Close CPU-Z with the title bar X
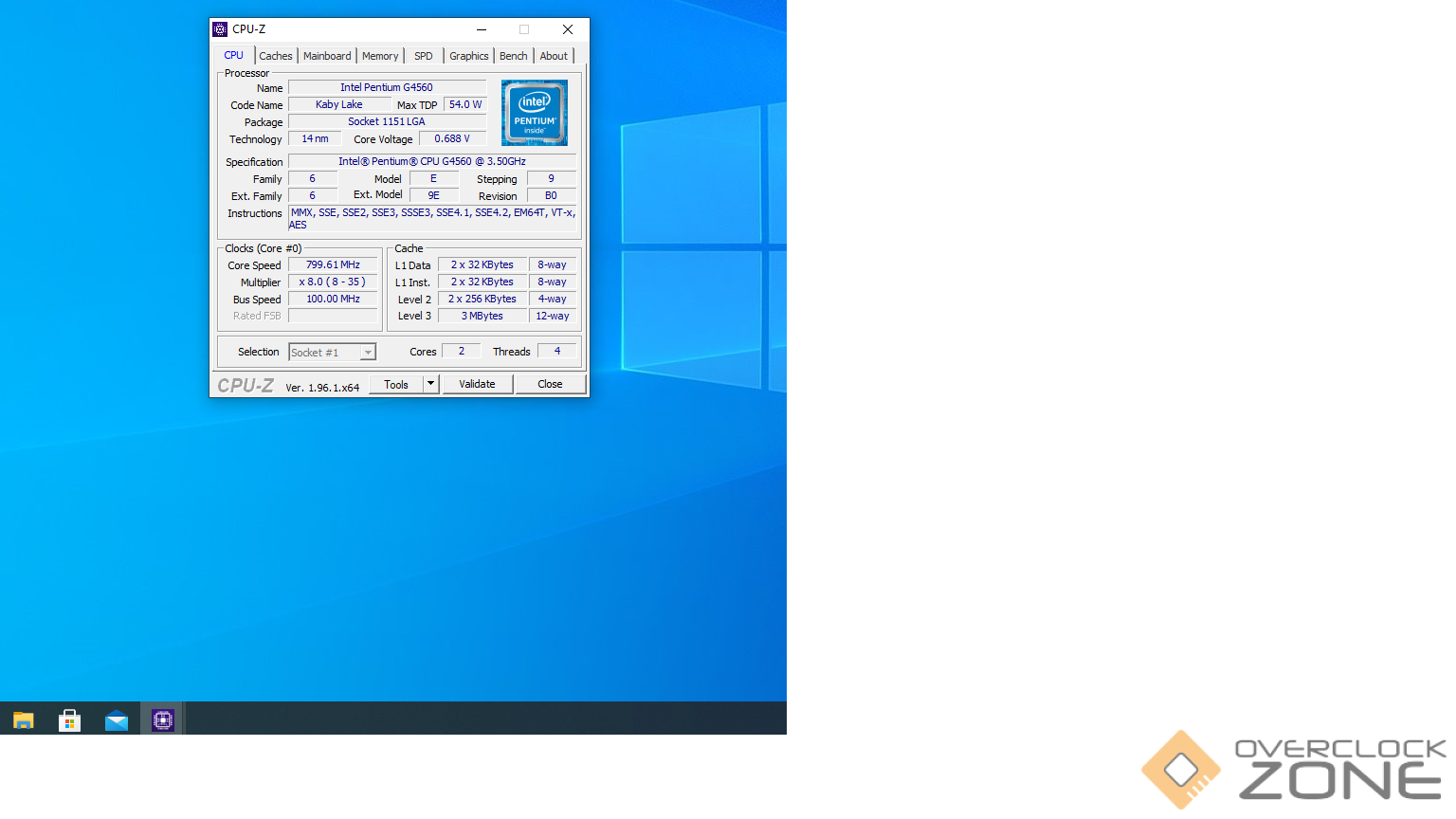 pyautogui.click(x=567, y=29)
